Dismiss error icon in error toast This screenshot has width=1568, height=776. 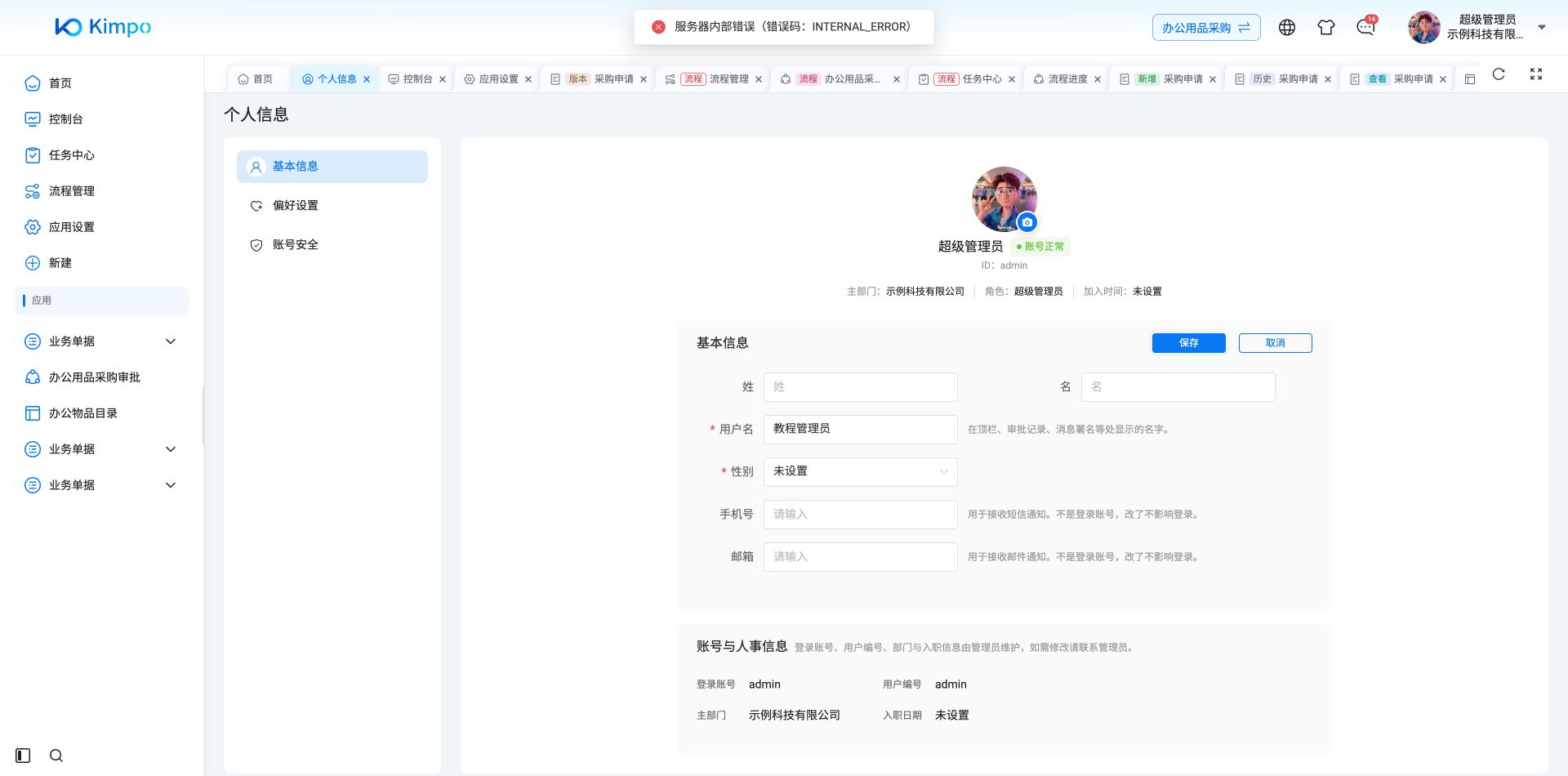tap(658, 27)
